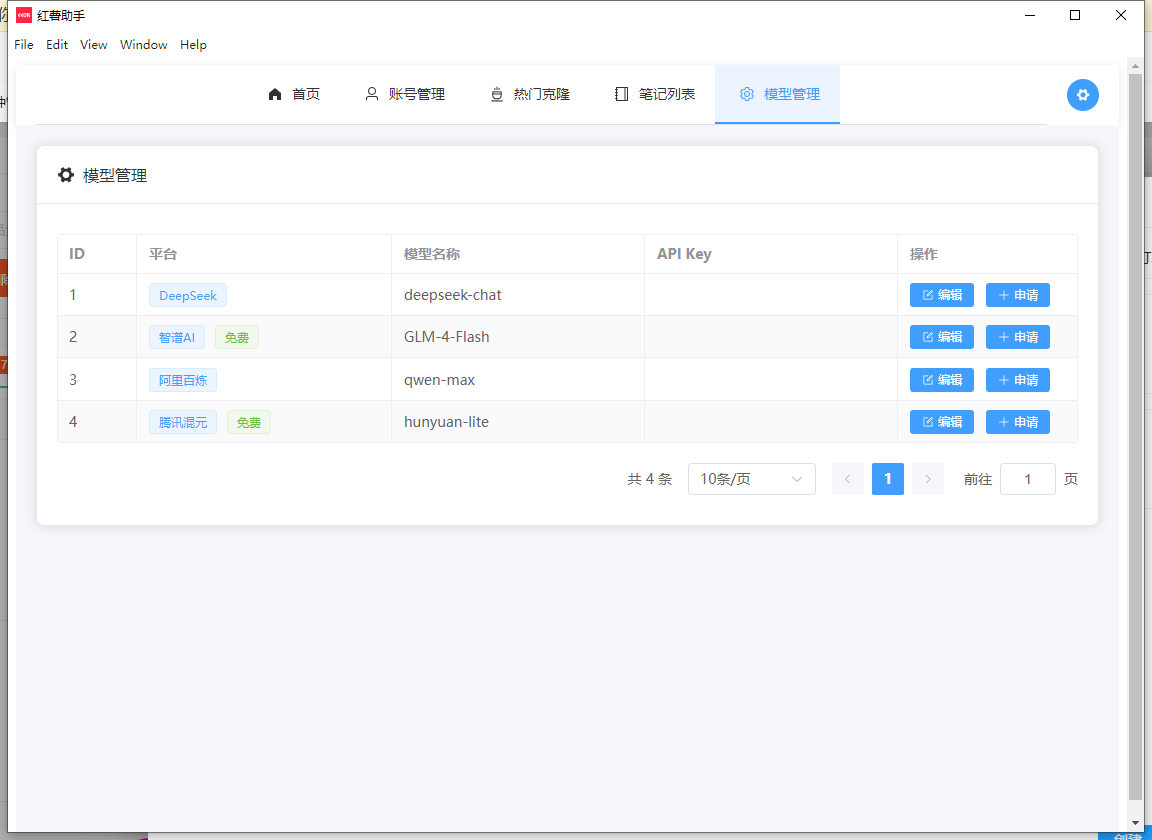This screenshot has width=1152, height=840.
Task: Click the coffee cup icon for 热门克隆
Action: coord(497,94)
